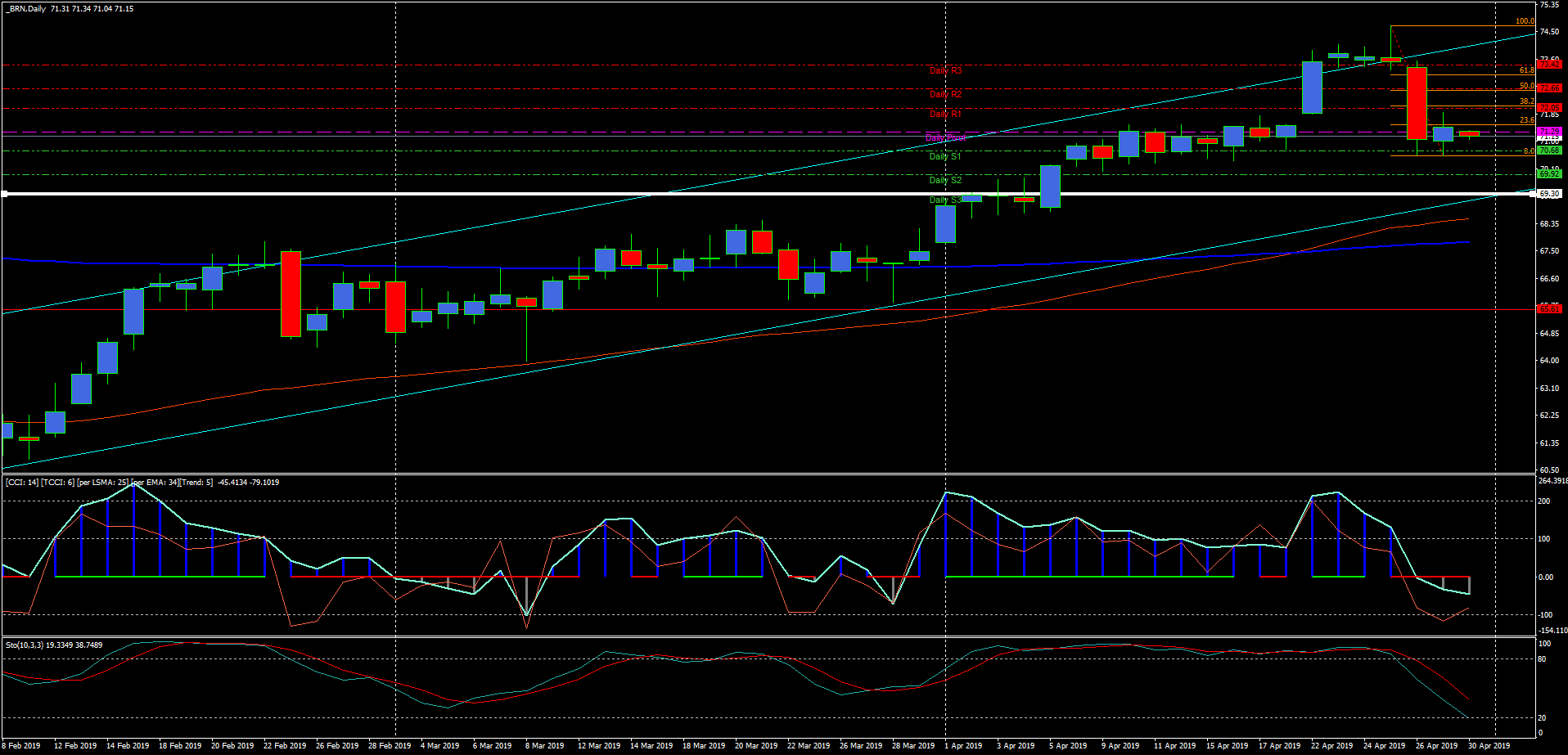Viewport: 1568px width, 755px height.
Task: Click the Fibonacci 61.8 level label
Action: (1526, 71)
